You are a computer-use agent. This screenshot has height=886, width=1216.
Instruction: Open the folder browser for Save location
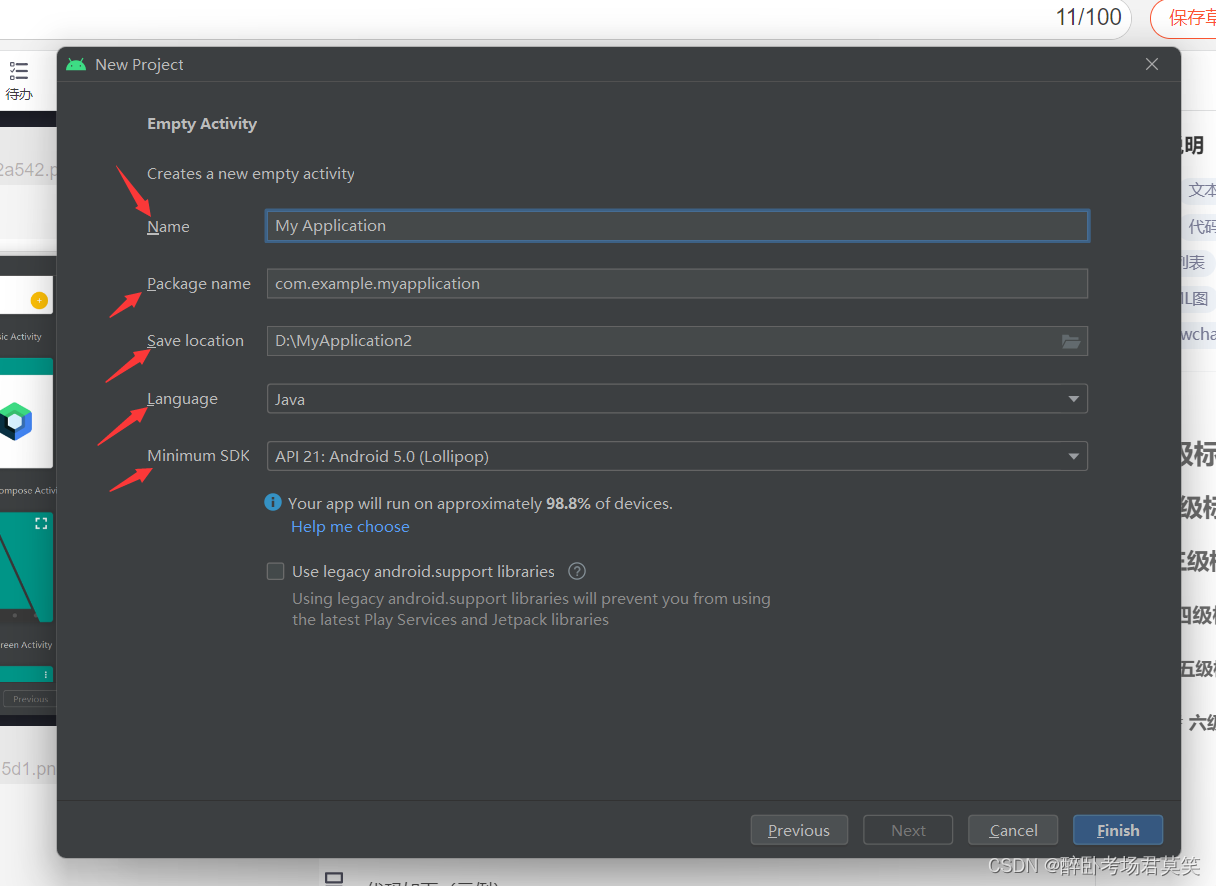(x=1071, y=341)
